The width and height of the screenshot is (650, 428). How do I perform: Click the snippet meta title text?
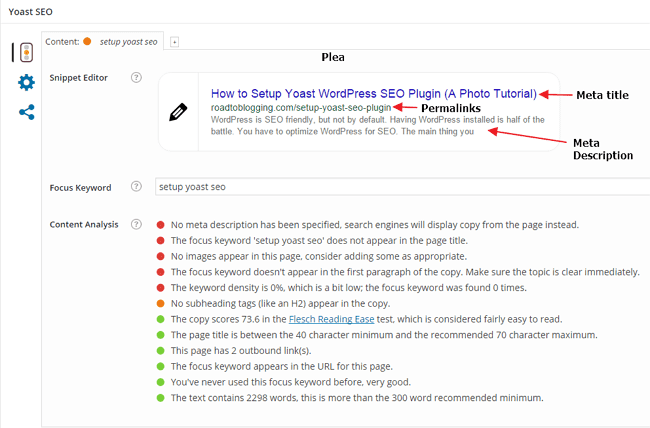374,93
